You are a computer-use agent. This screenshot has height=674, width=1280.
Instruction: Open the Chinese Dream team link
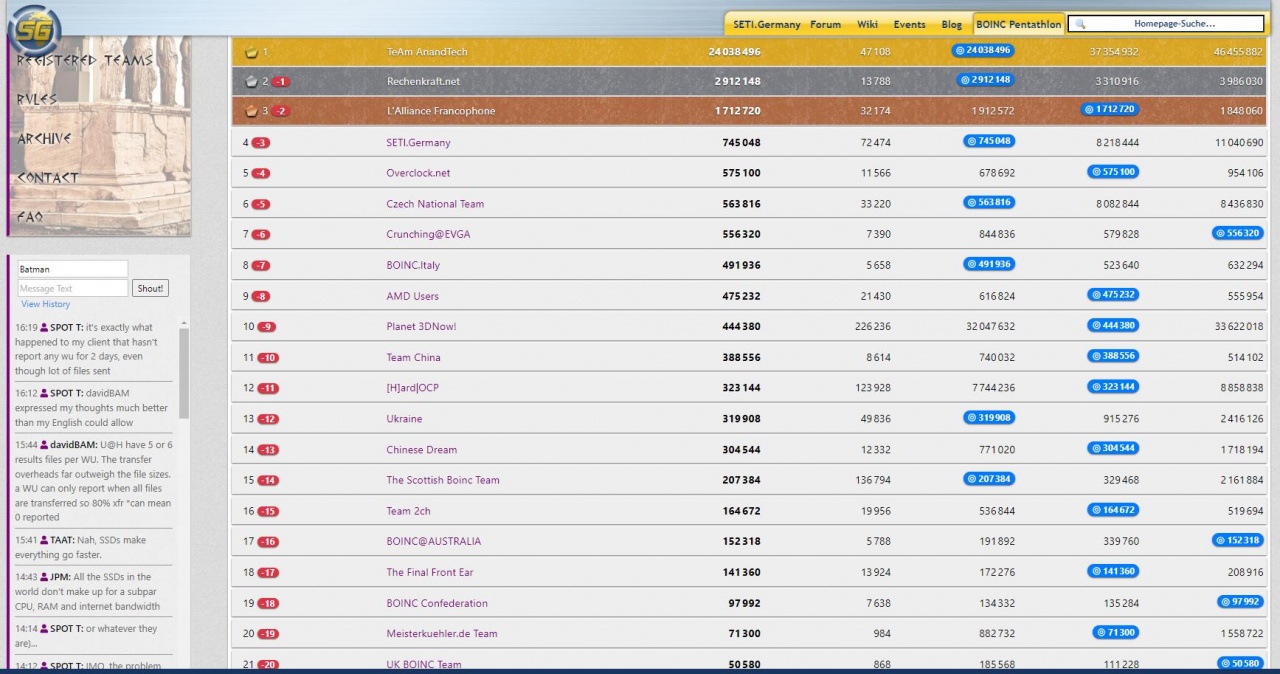click(x=422, y=450)
